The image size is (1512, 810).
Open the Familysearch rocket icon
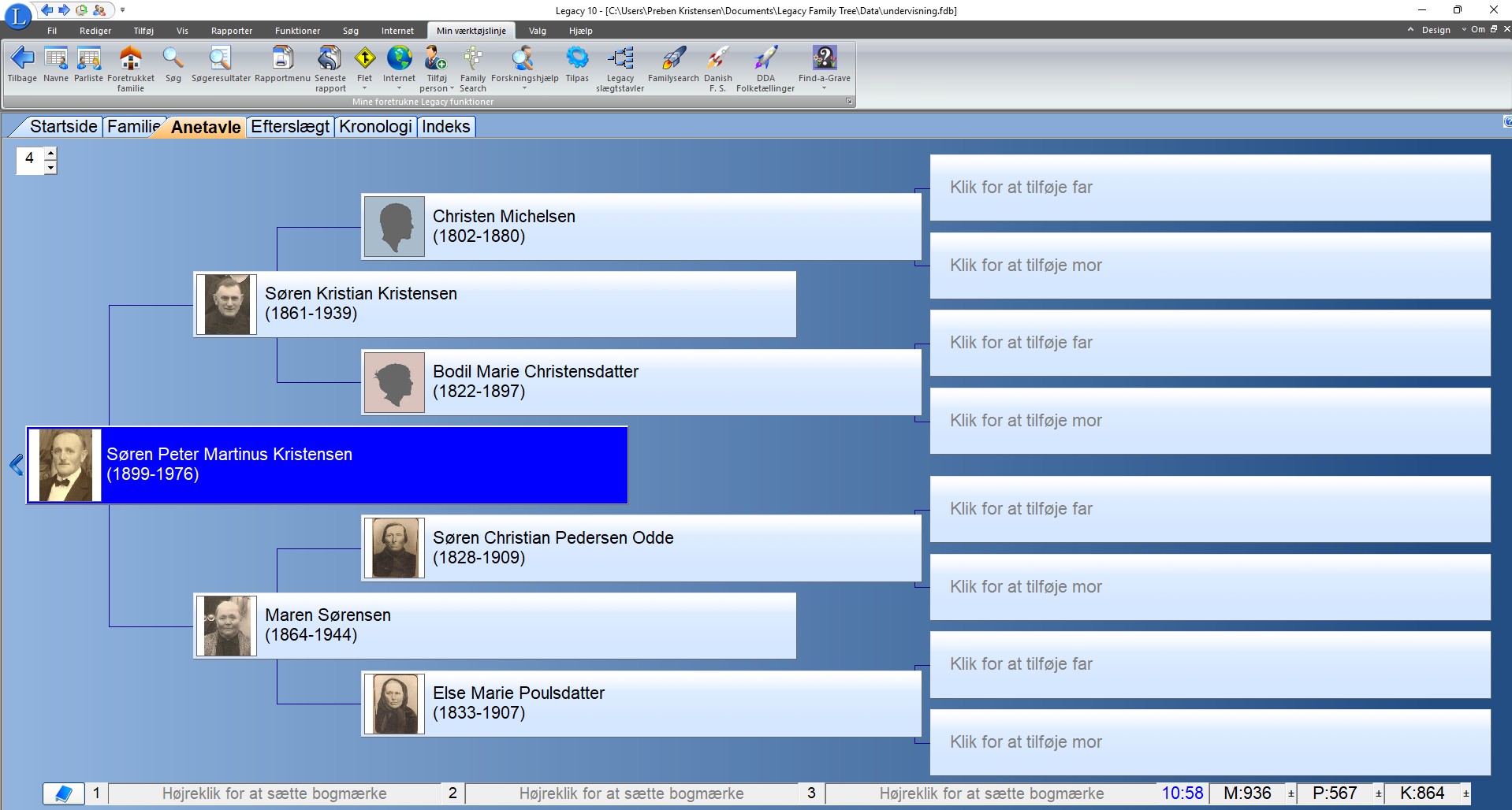[x=673, y=59]
